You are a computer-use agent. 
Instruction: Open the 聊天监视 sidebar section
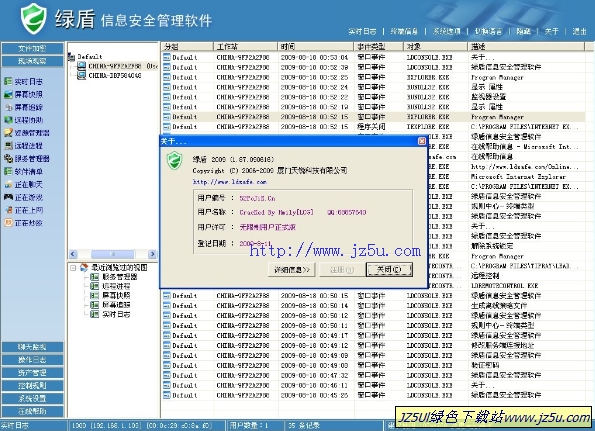point(32,347)
